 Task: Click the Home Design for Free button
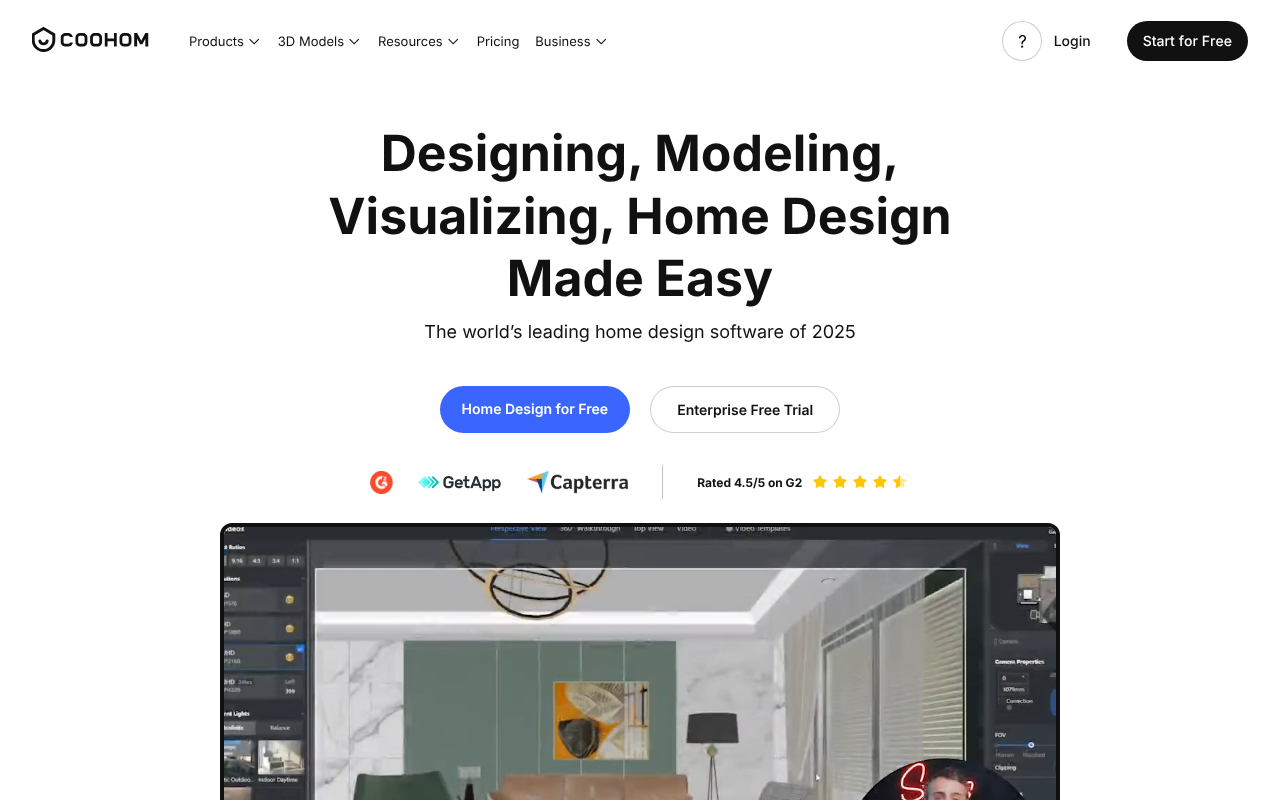[x=535, y=409]
